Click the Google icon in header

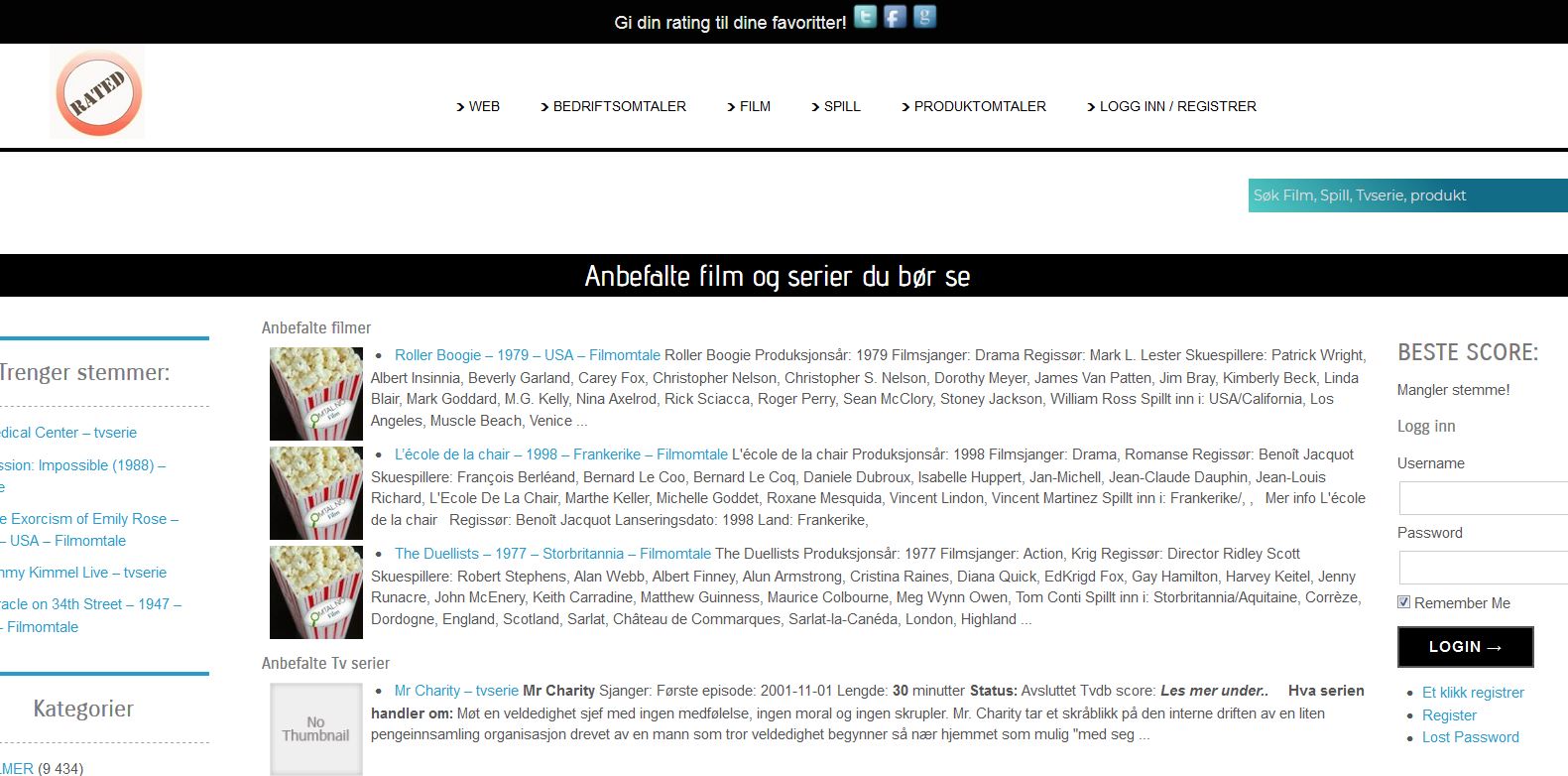tap(924, 17)
